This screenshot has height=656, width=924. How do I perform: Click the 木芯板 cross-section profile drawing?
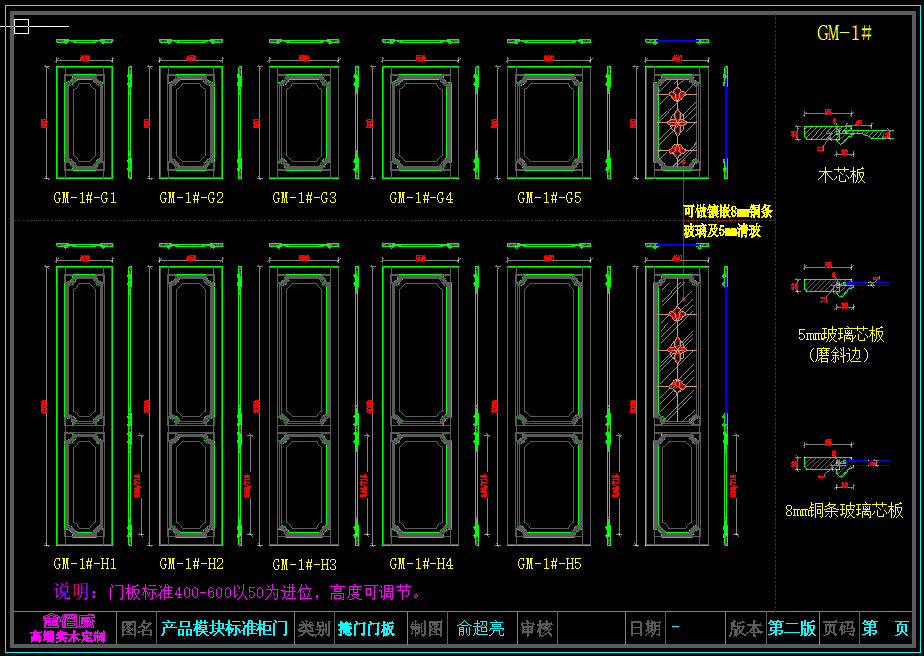(842, 133)
